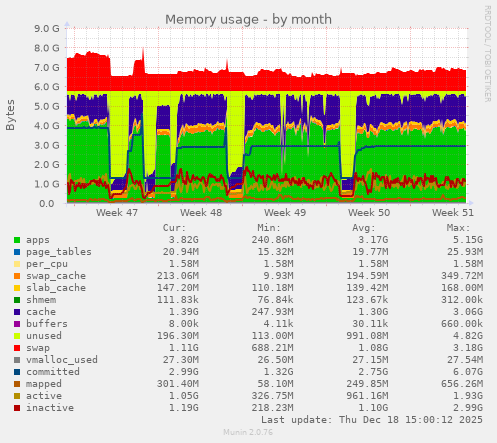Viewport: 497px width, 443px height.
Task: Click the 'Week 48' axis label
Action: [x=201, y=213]
